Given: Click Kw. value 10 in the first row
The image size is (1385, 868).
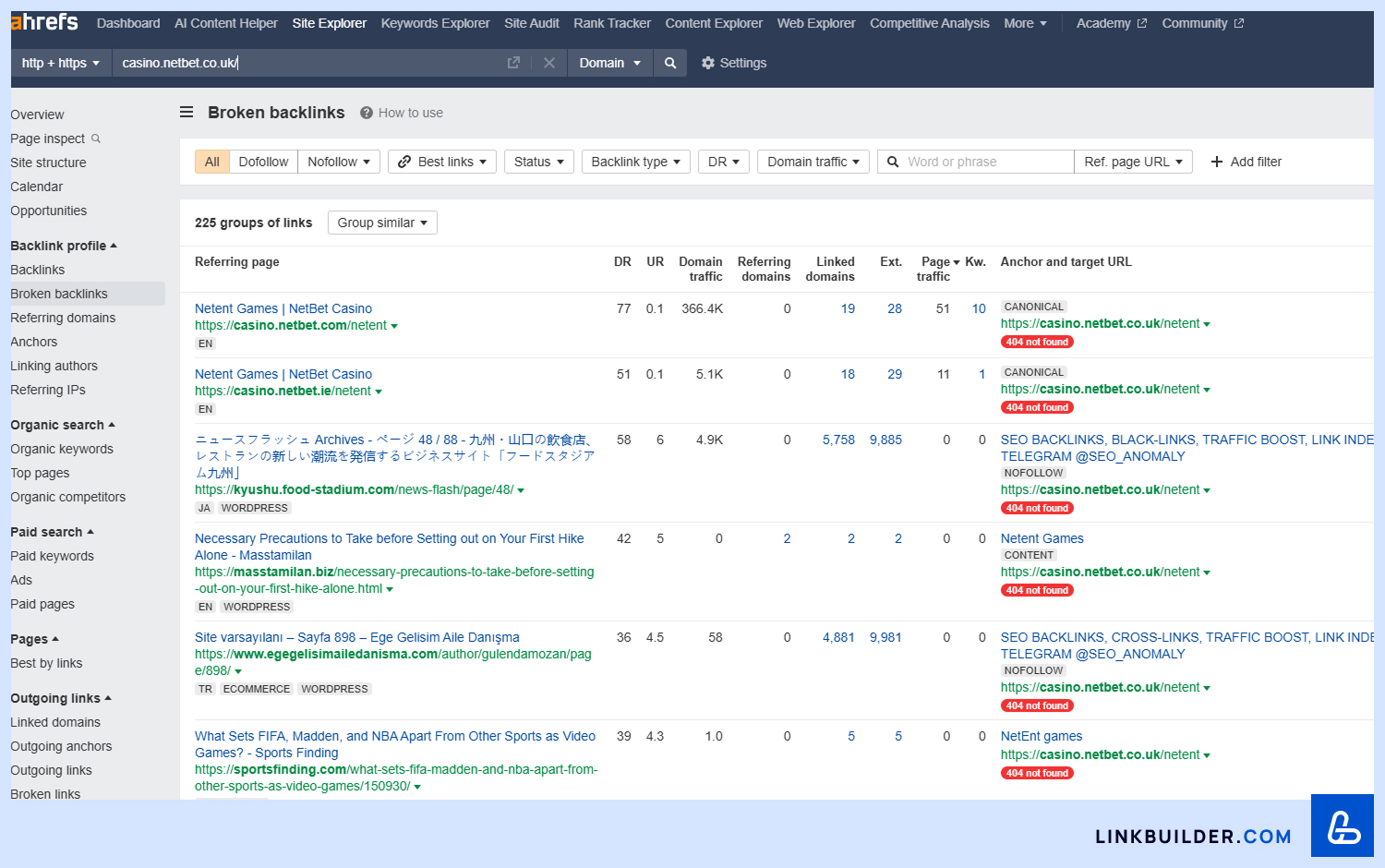Looking at the screenshot, I should [979, 308].
